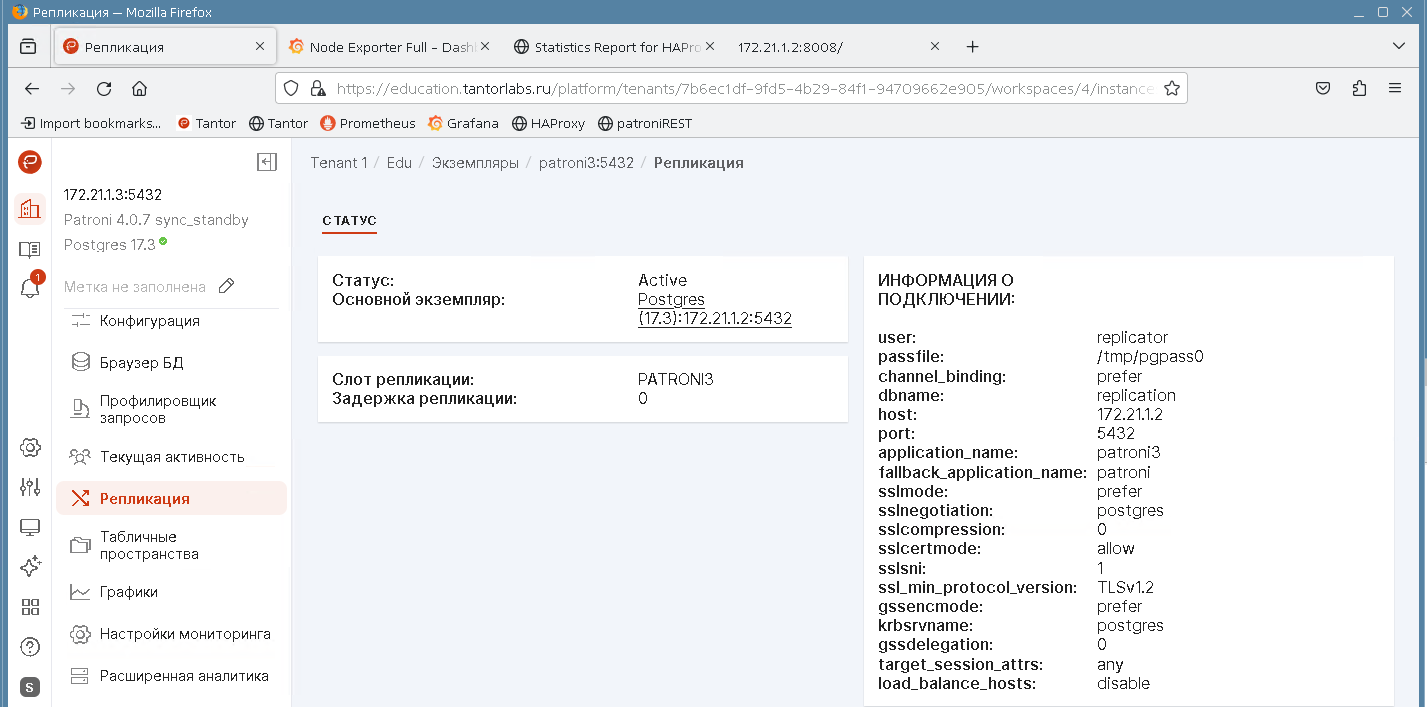
Task: Click the sliders icon in left rail
Action: [x=30, y=487]
